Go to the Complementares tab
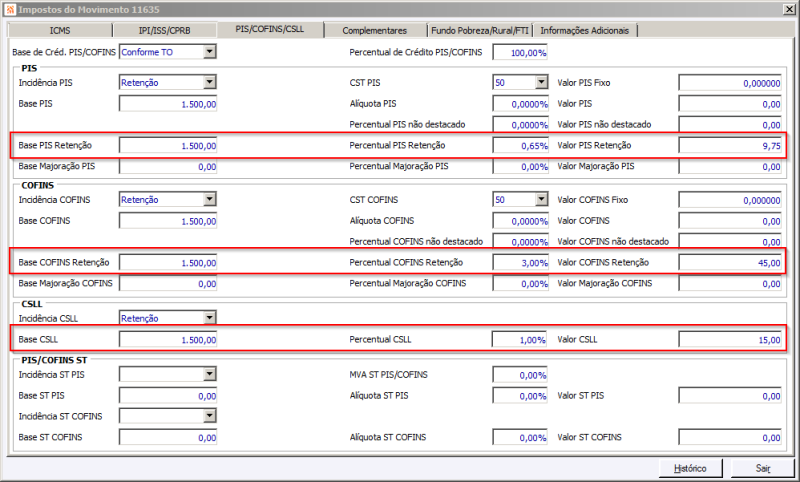Image resolution: width=800 pixels, height=482 pixels. [375, 31]
